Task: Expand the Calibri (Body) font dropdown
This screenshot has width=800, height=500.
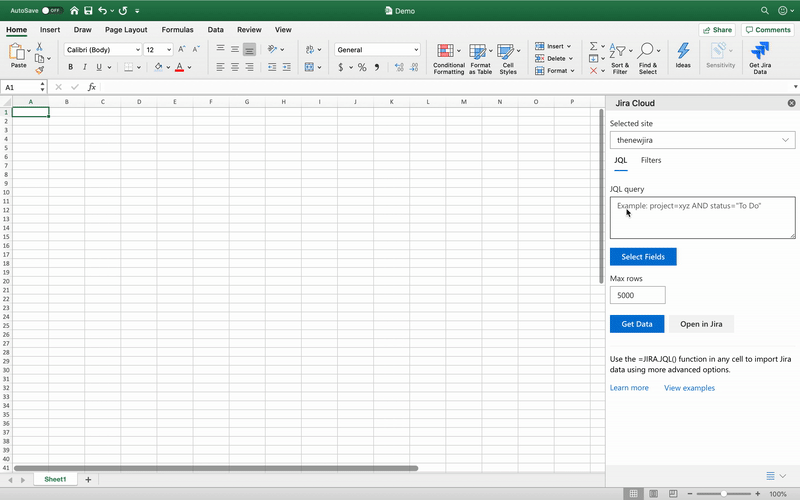Action: [x=137, y=50]
